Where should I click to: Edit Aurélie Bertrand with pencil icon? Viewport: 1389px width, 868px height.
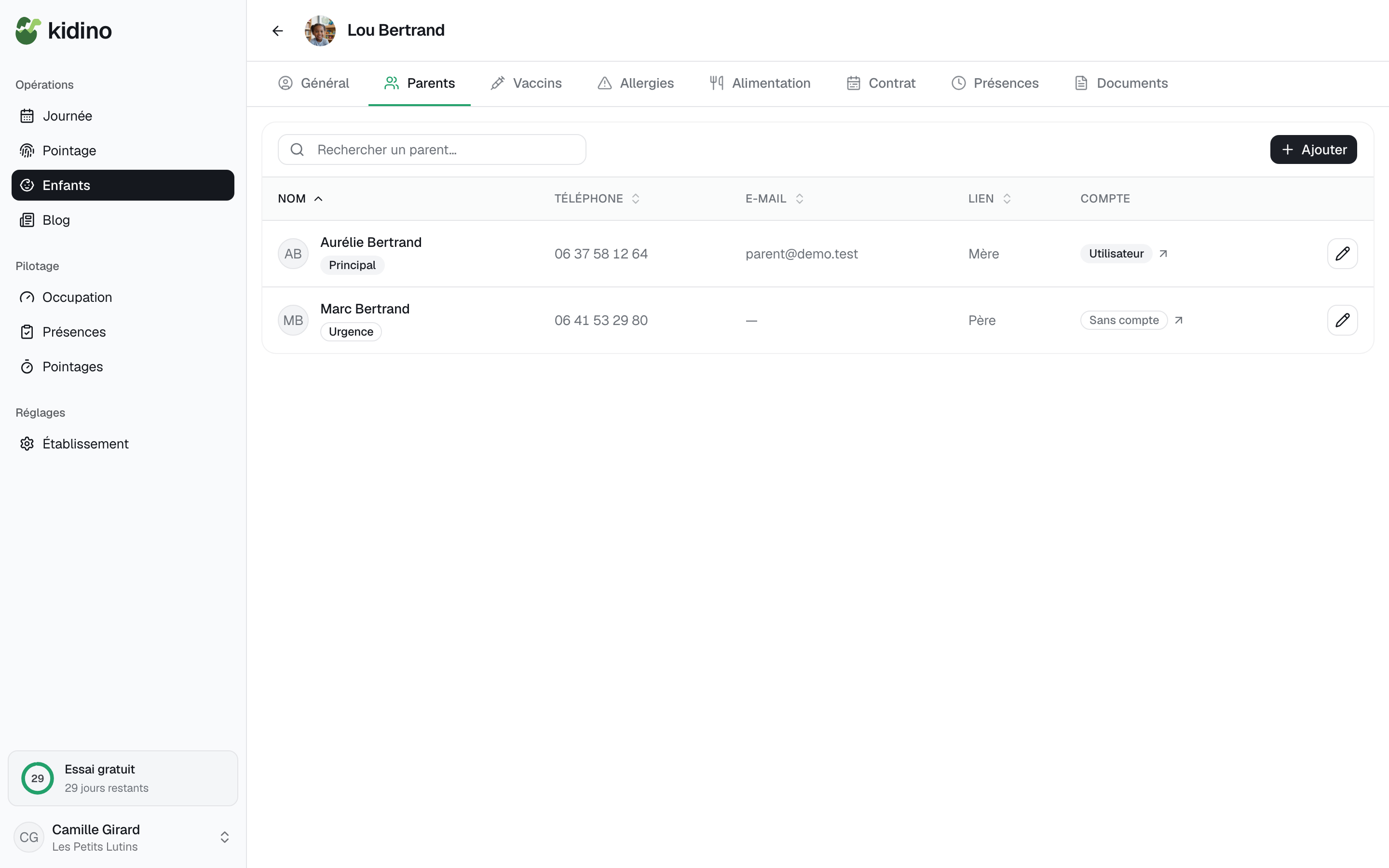(1342, 254)
